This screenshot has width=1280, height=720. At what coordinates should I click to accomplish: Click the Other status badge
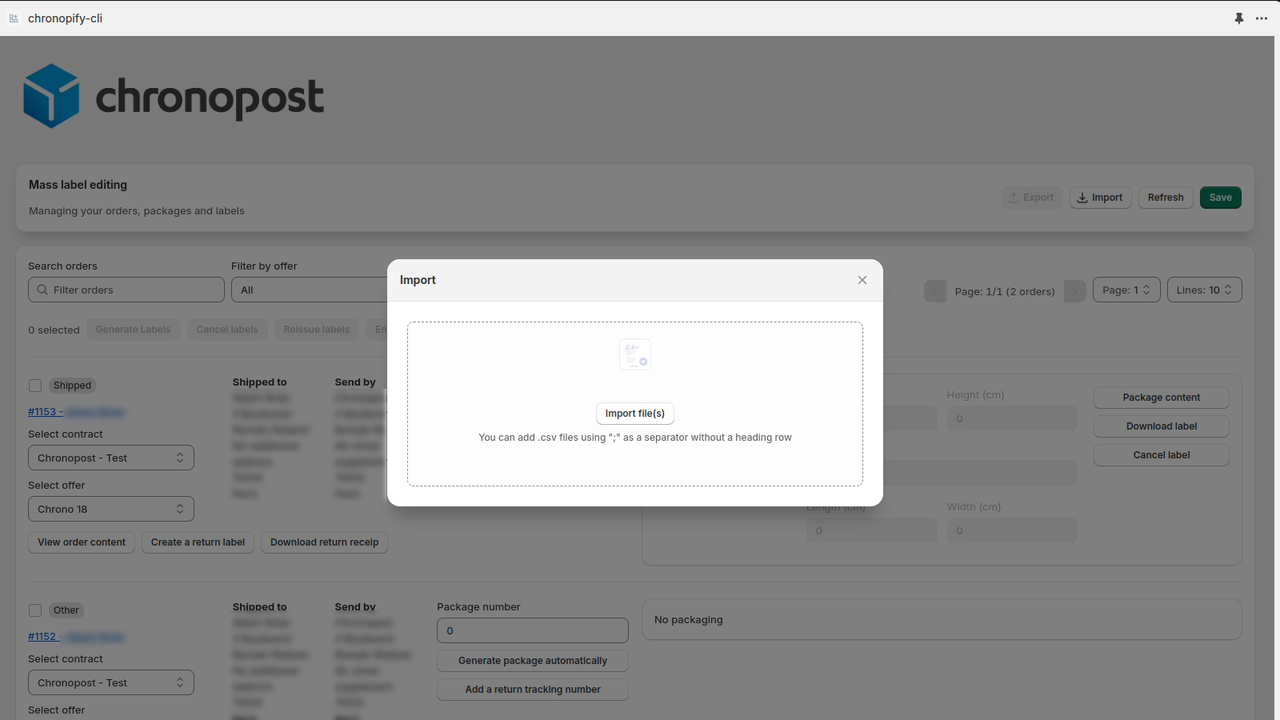[x=66, y=610]
